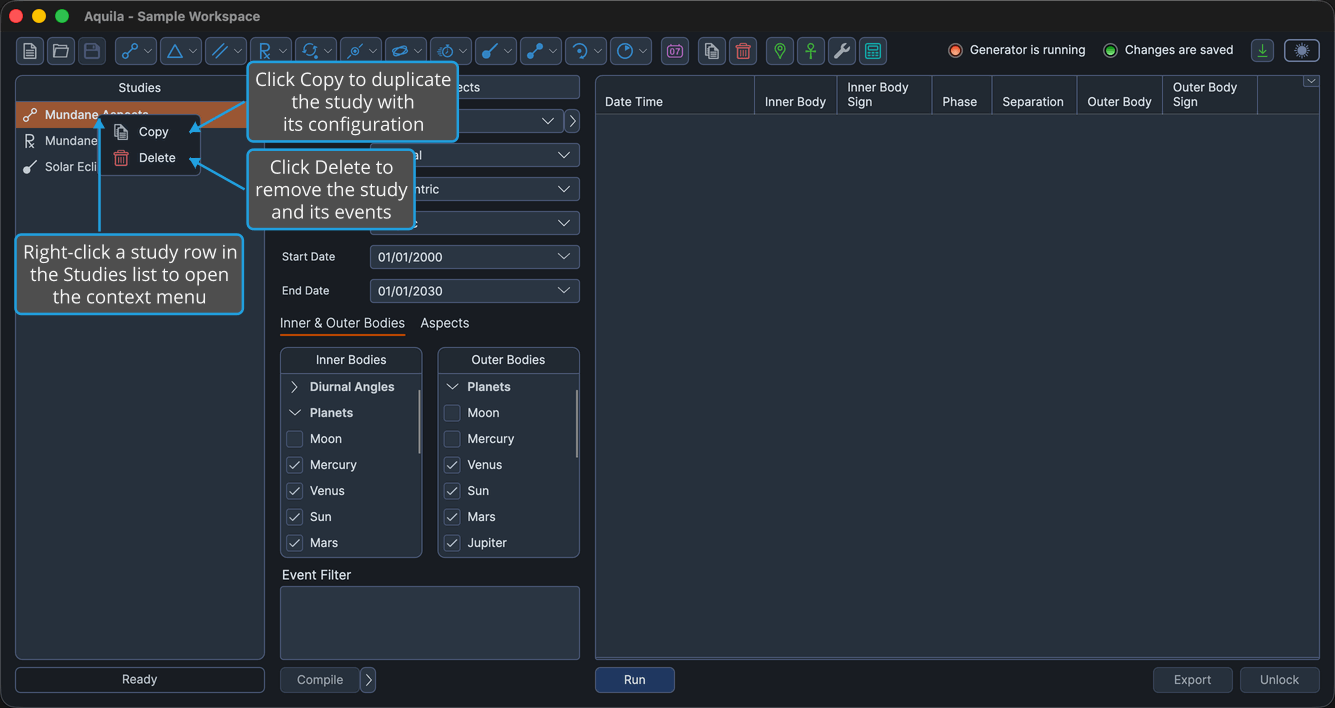
Task: Collapse Planets group in Inner Bodies
Action: pyautogui.click(x=294, y=413)
